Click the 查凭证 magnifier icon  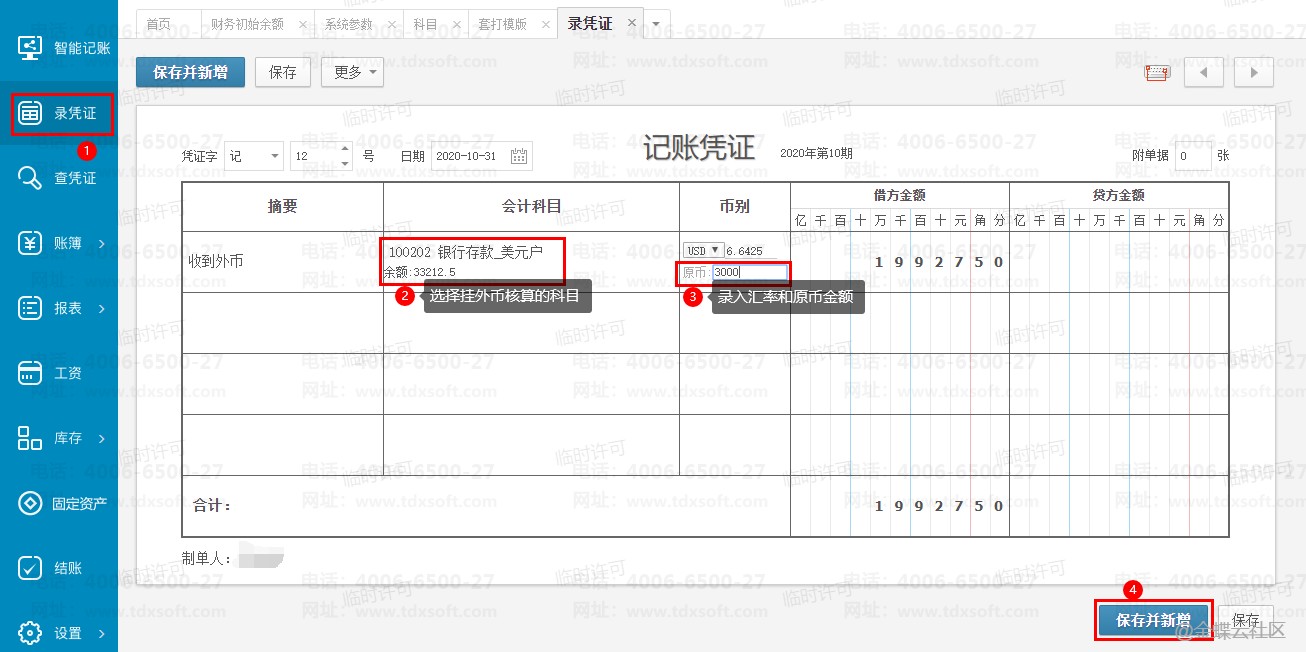(29, 178)
